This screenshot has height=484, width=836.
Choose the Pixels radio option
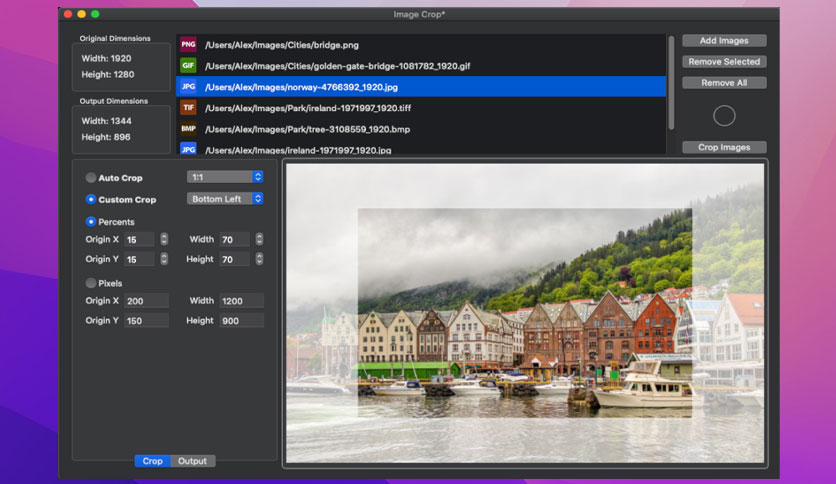tap(91, 283)
